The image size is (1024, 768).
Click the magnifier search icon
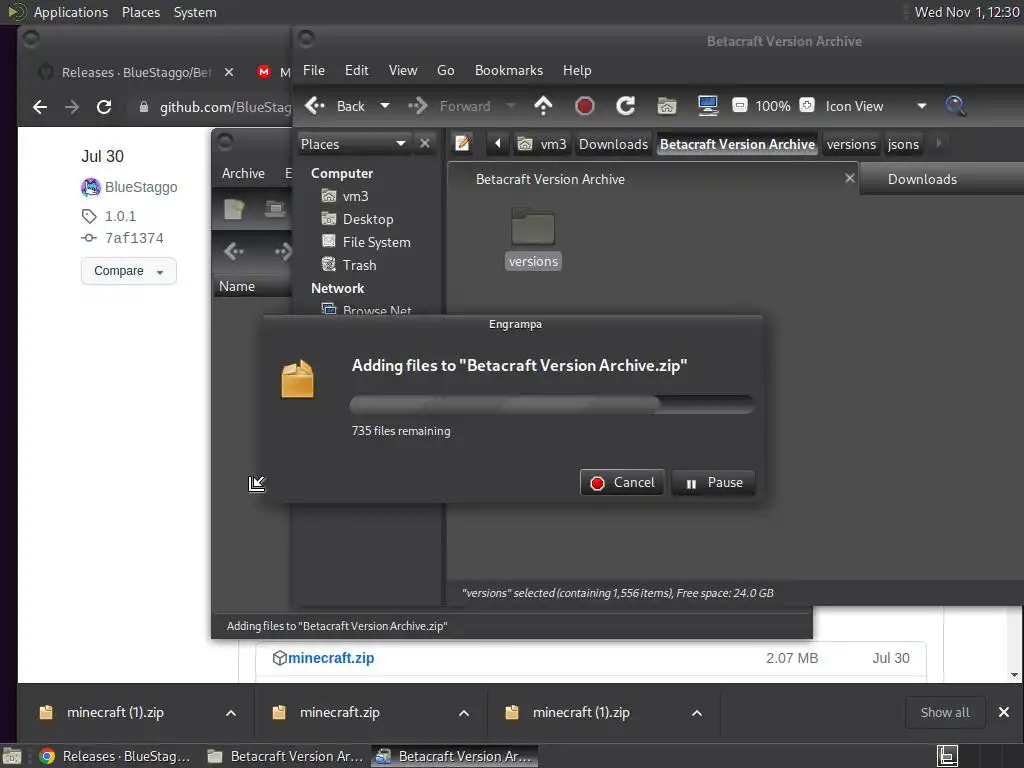coord(955,106)
